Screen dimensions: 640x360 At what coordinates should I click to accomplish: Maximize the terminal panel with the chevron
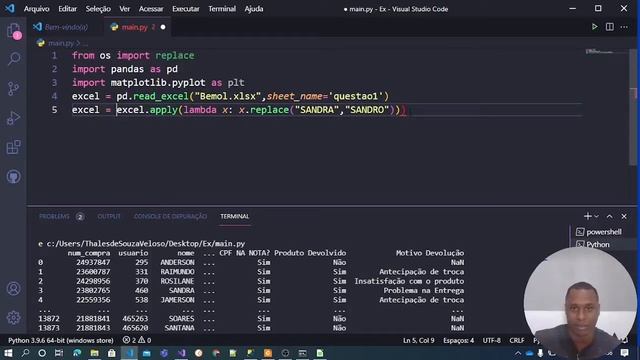(x=609, y=216)
